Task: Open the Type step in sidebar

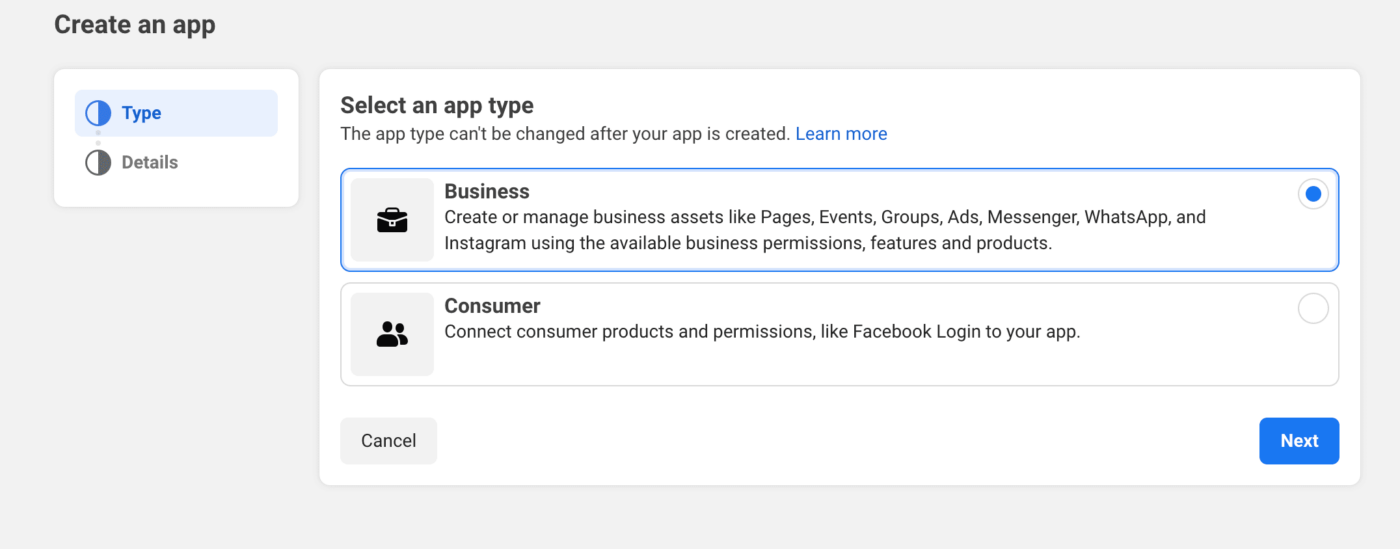Action: 176,113
